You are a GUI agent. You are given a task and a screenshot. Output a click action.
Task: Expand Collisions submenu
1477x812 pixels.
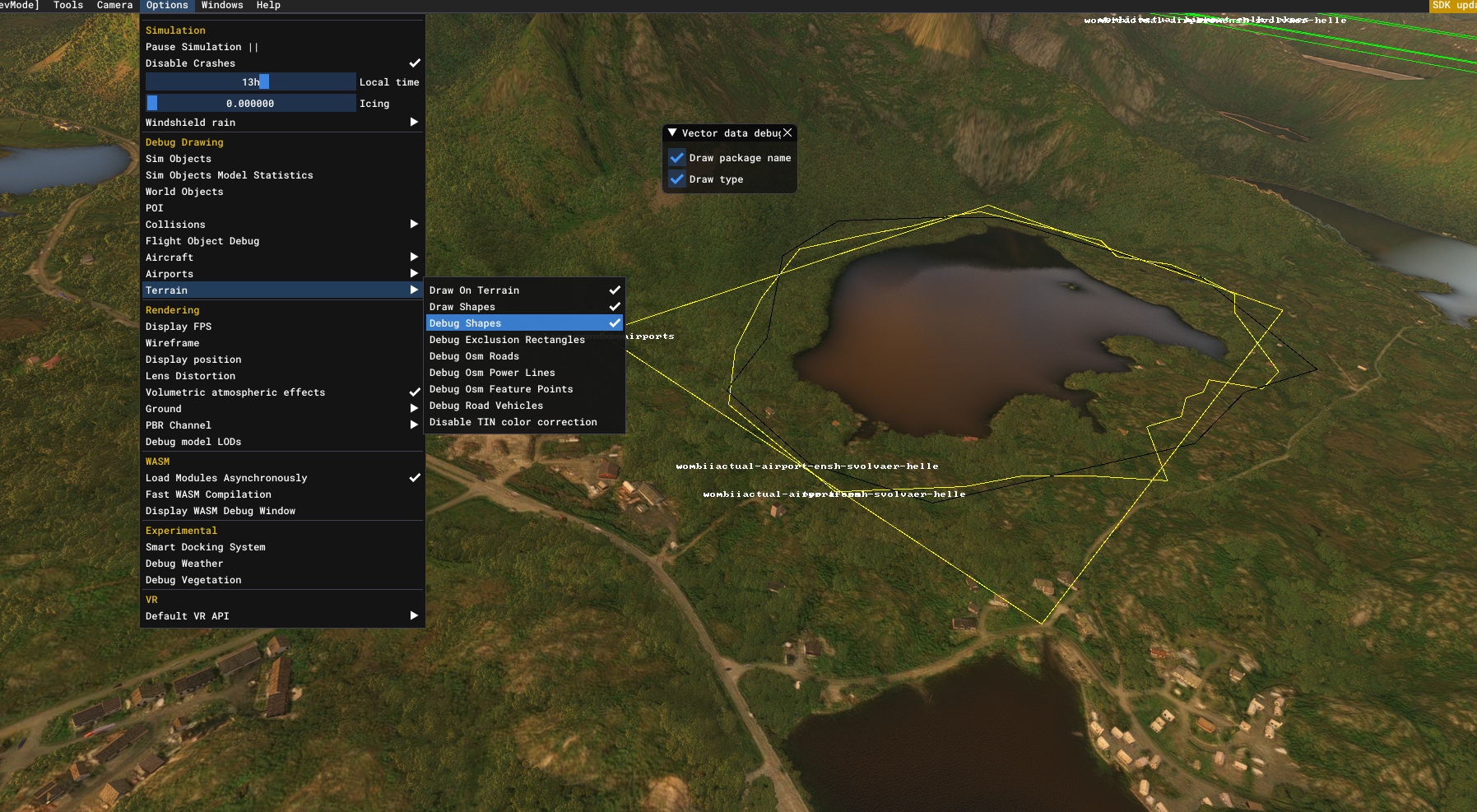[x=283, y=225]
